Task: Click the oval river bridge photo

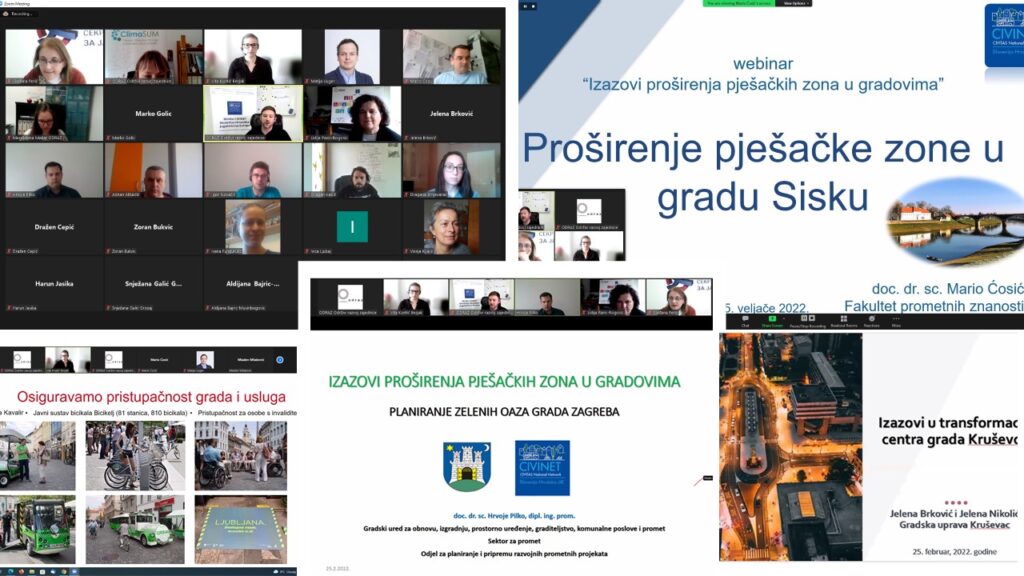Action: [955, 222]
